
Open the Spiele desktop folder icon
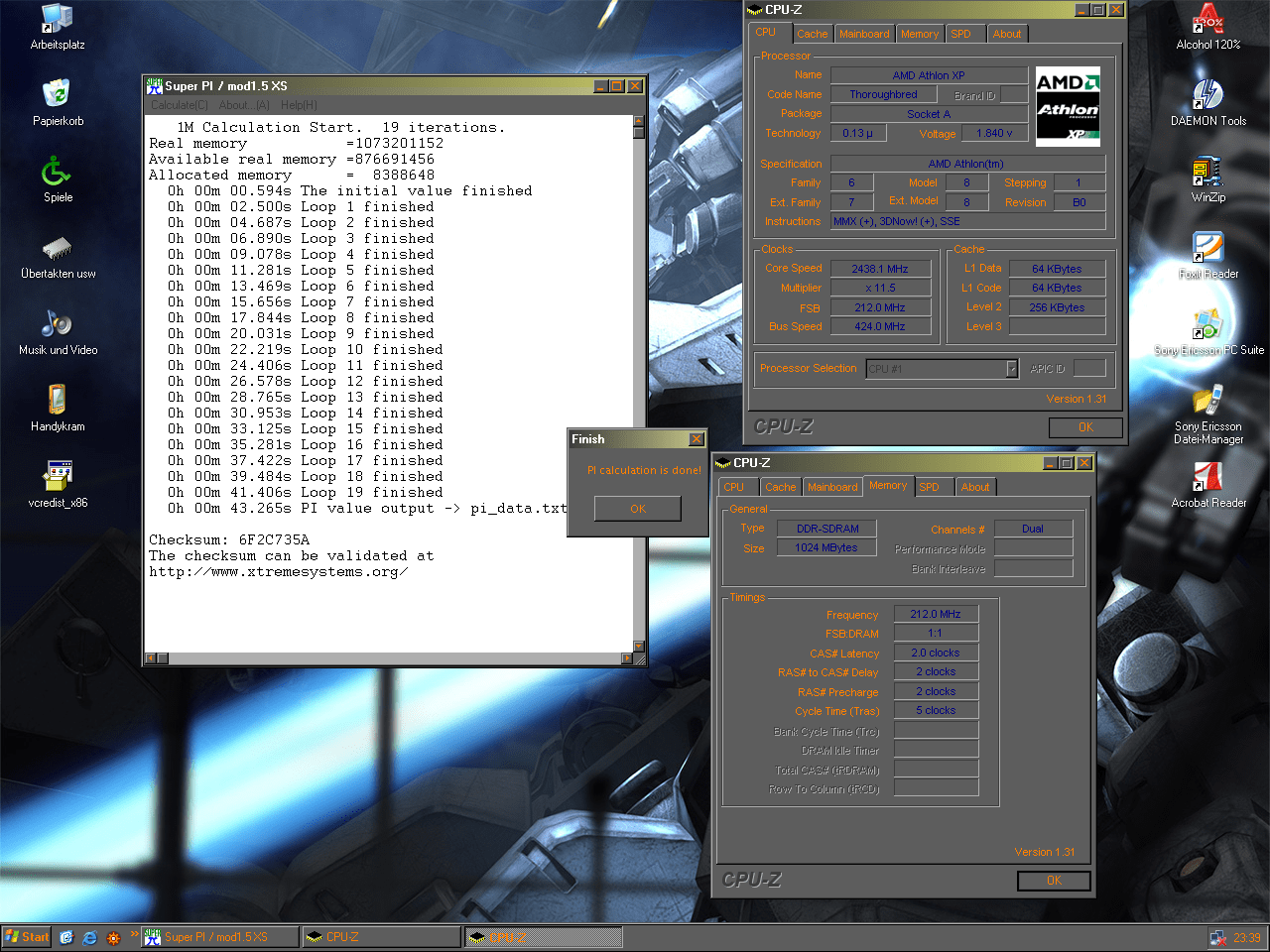(58, 172)
